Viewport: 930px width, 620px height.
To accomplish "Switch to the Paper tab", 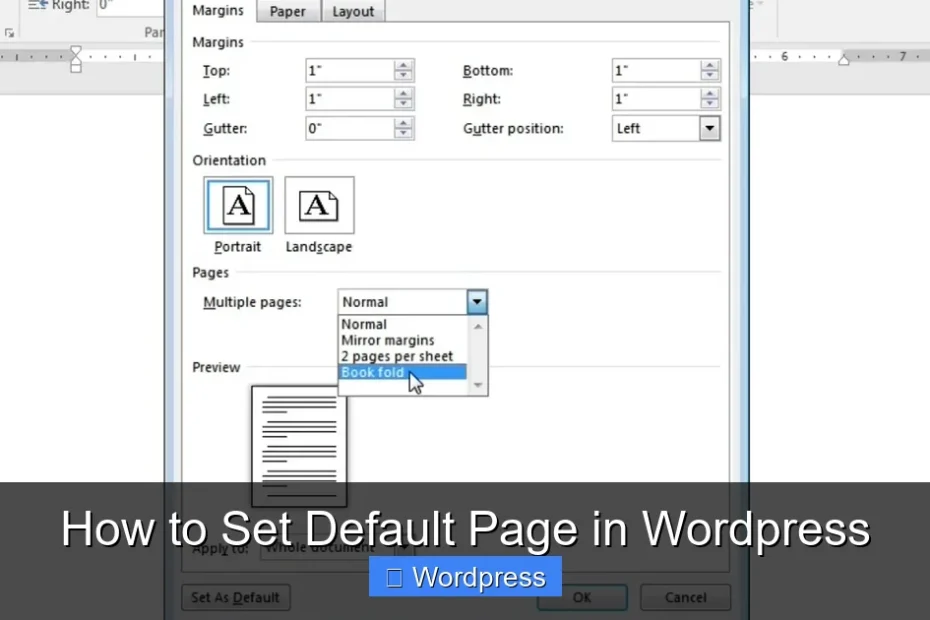I will (x=288, y=11).
